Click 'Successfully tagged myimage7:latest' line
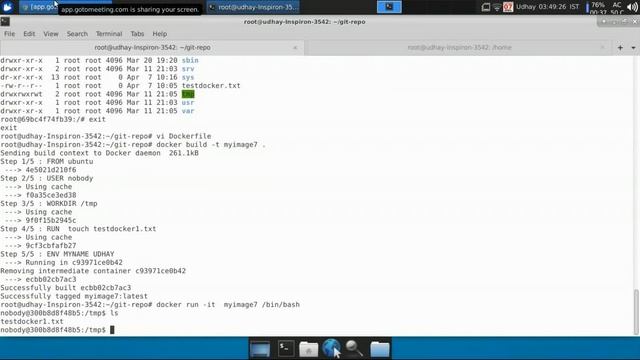The width and height of the screenshot is (640, 360). tap(74, 296)
